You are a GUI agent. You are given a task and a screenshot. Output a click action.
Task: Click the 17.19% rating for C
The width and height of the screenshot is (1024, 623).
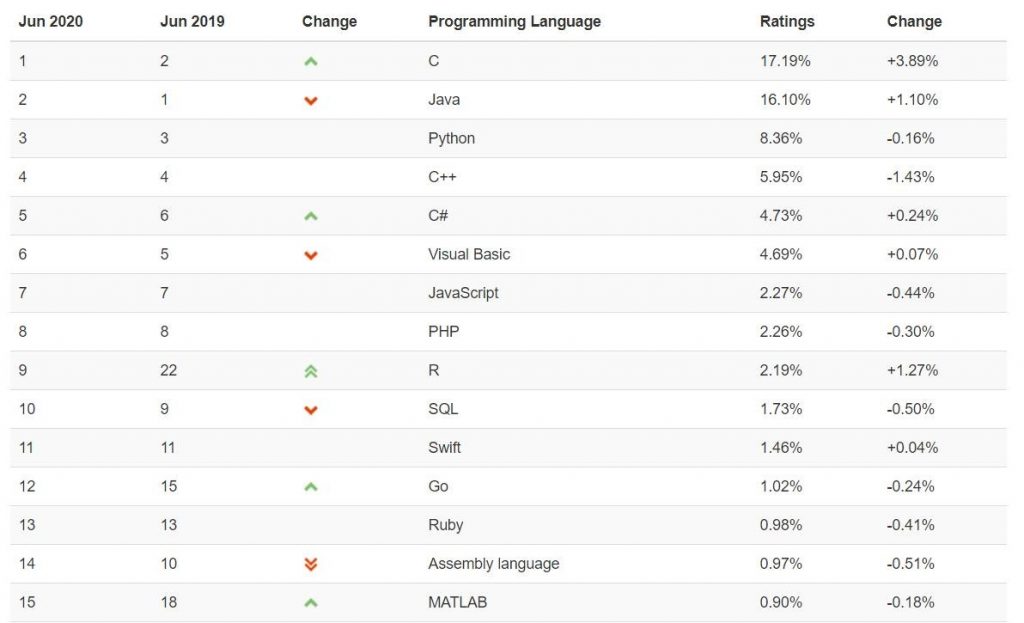(785, 61)
